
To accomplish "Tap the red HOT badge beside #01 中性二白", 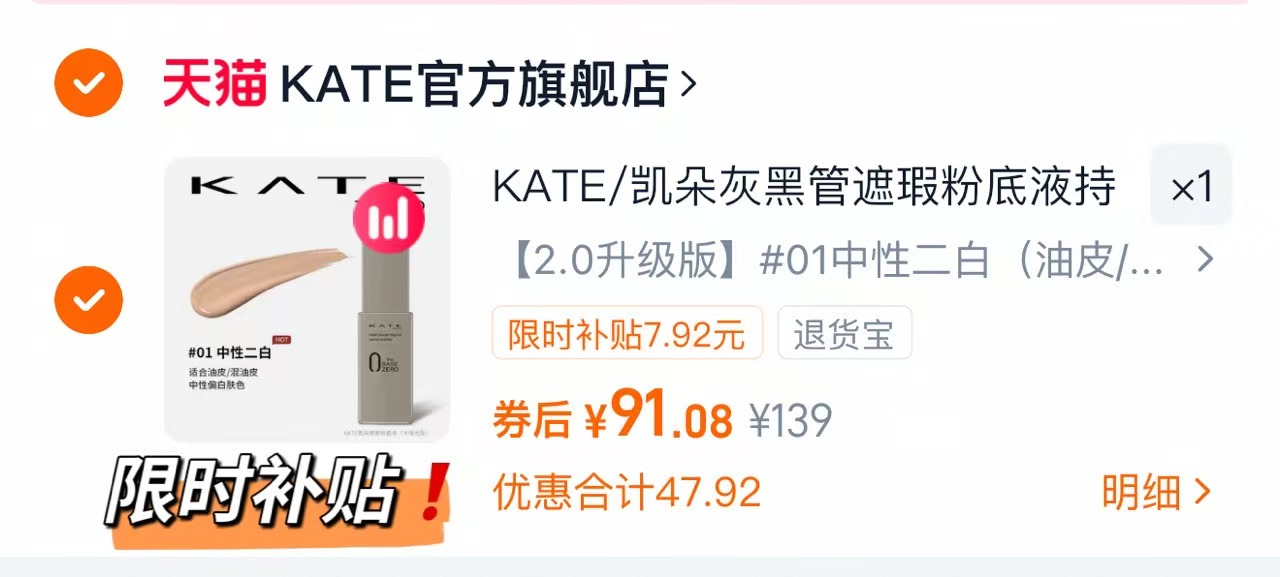I will click(283, 340).
